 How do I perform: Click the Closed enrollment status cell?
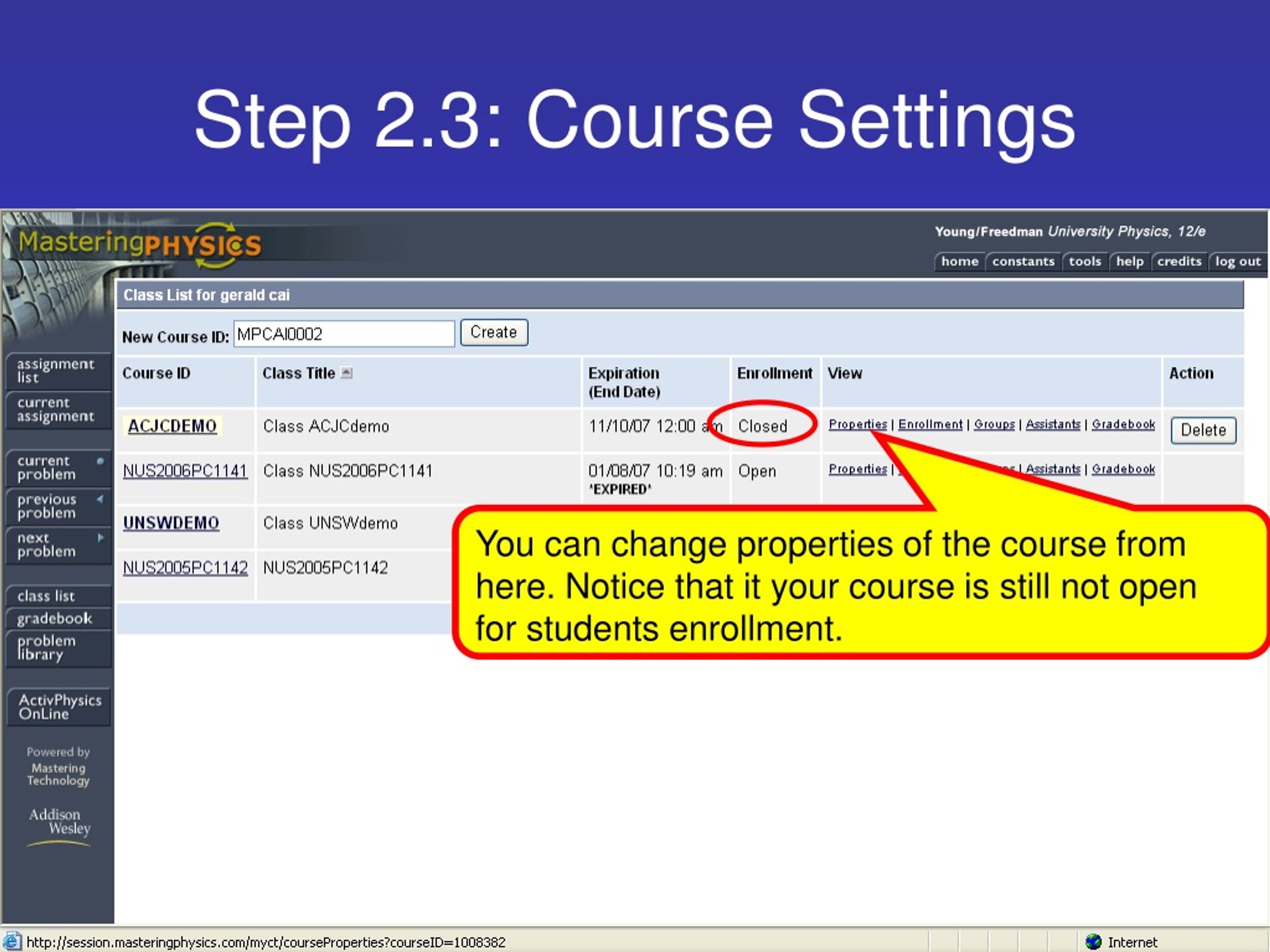point(762,426)
